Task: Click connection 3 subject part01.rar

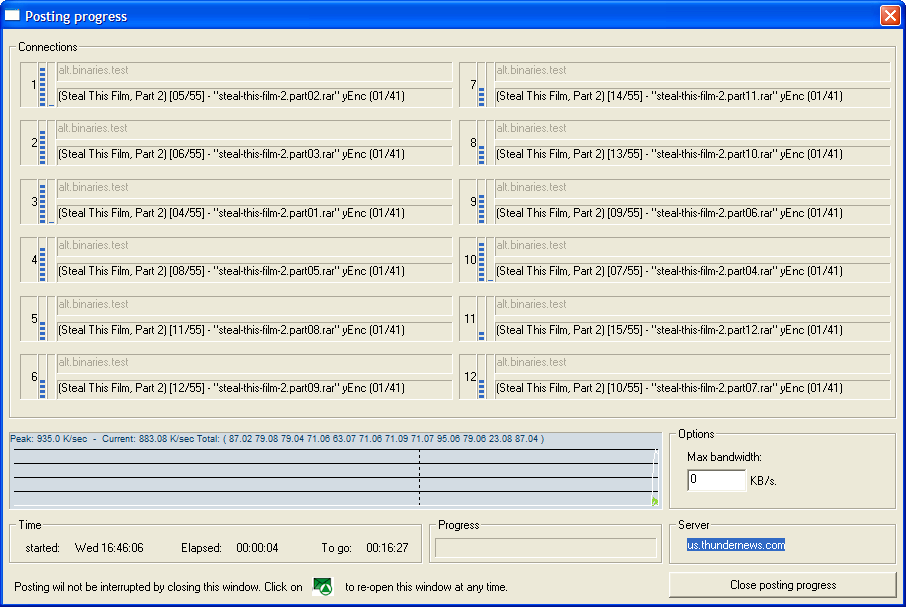Action: point(254,214)
